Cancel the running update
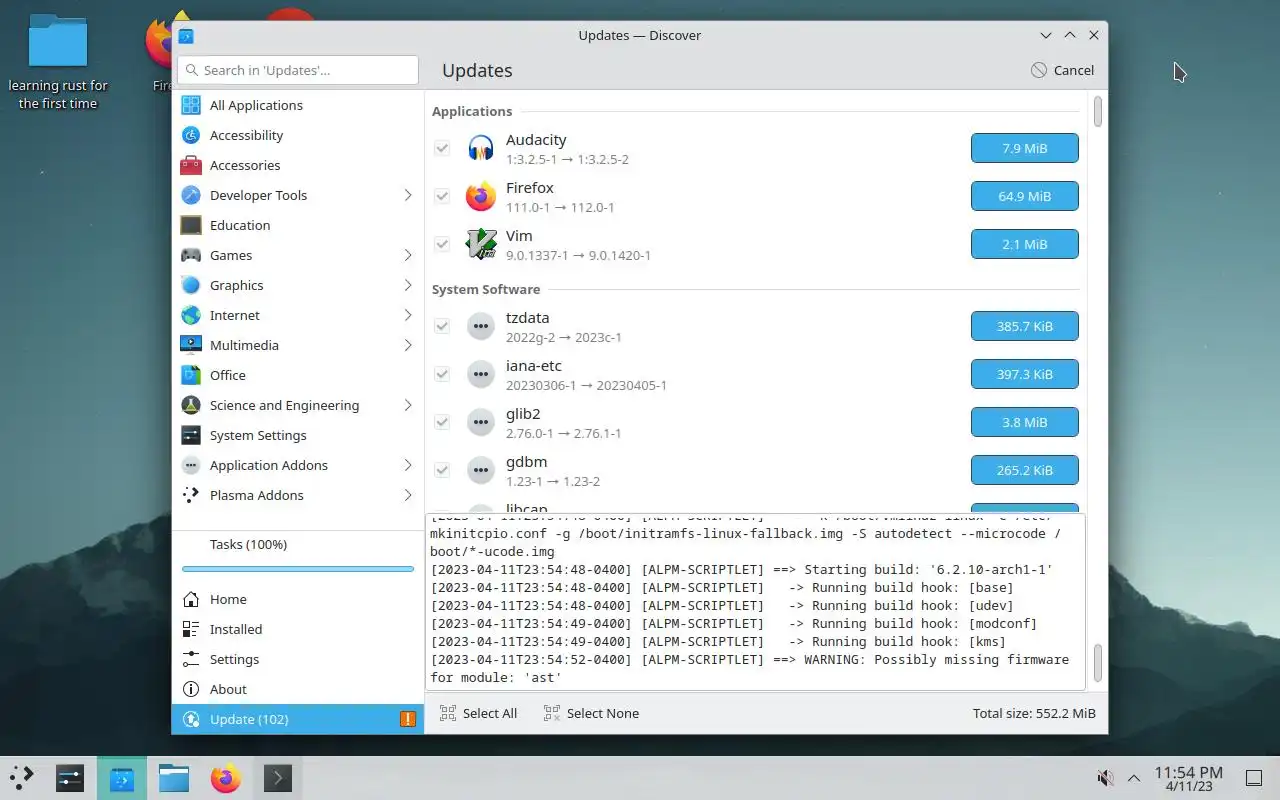Viewport: 1280px width, 800px height. pyautogui.click(x=1062, y=70)
